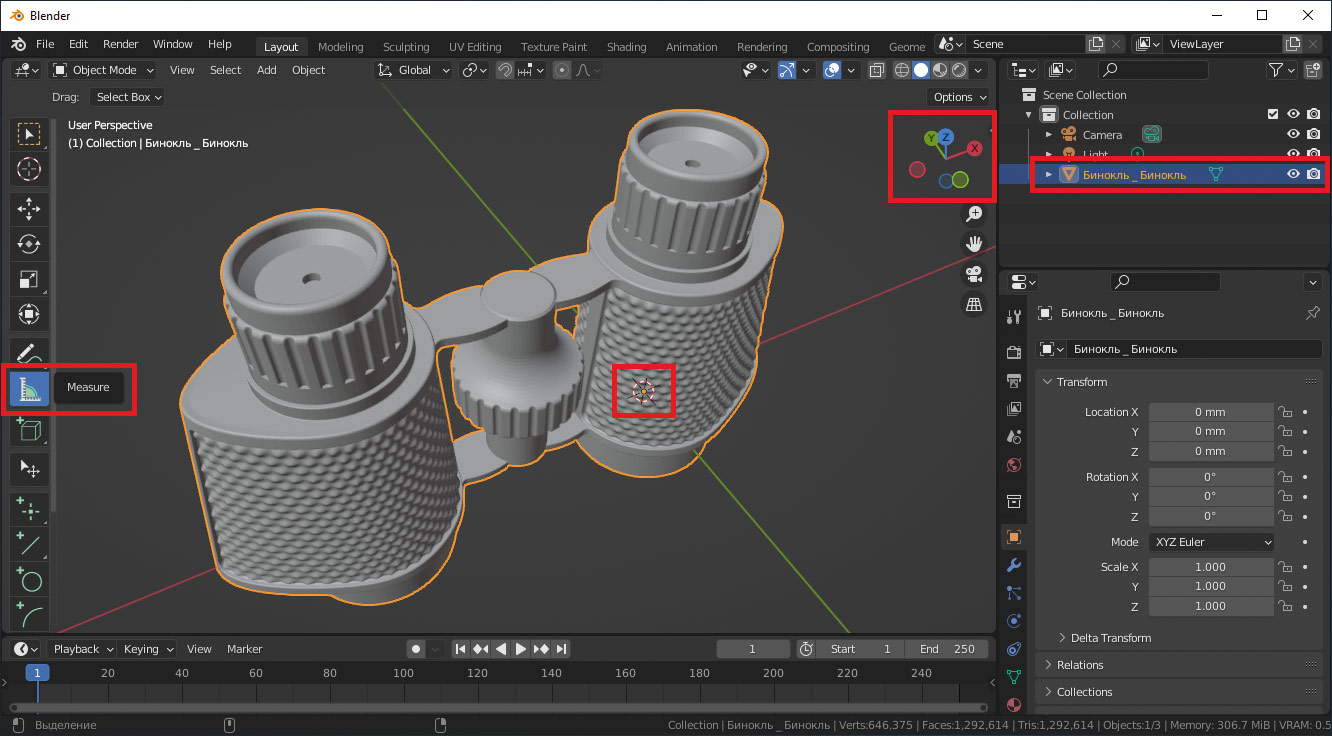Open the Object Mode dropdown
1332x736 pixels.
pos(104,70)
